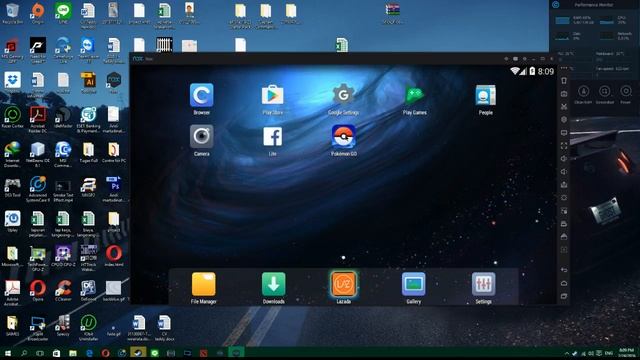
Task: Click the Nox sidebar screenshot camera icon
Action: point(564,93)
